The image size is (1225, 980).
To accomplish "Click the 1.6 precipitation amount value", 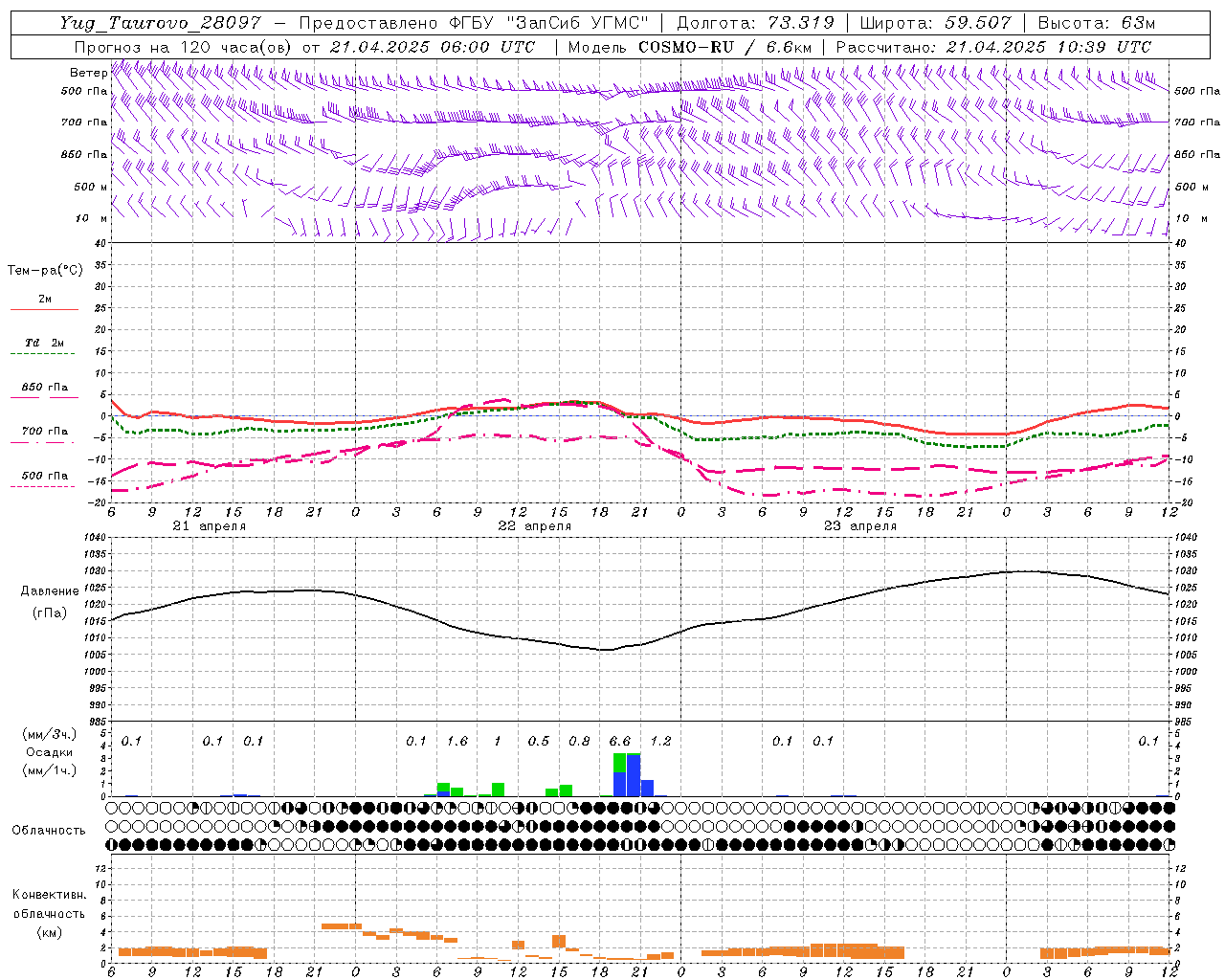I will (457, 741).
